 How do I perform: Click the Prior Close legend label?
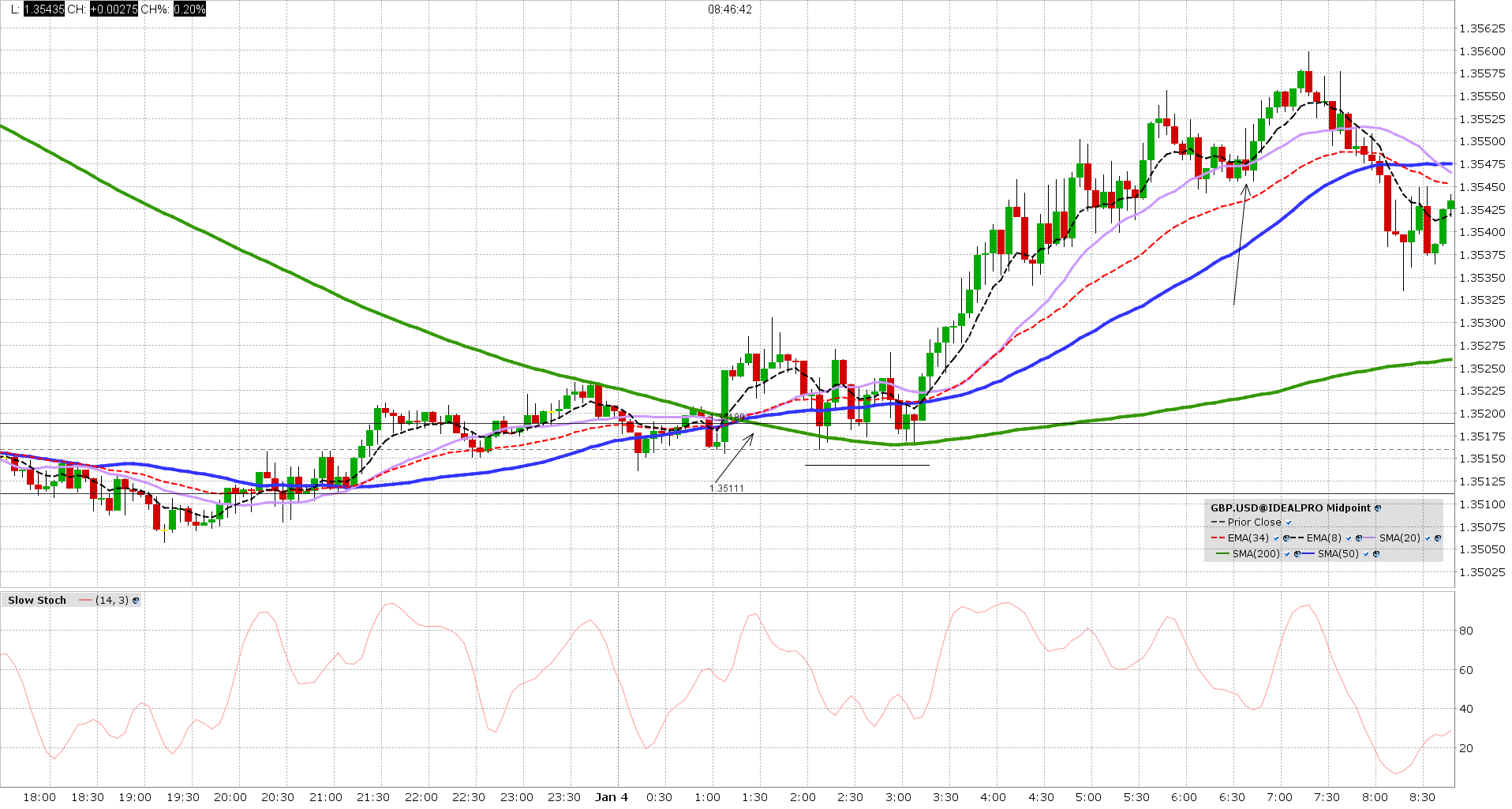tap(1255, 522)
